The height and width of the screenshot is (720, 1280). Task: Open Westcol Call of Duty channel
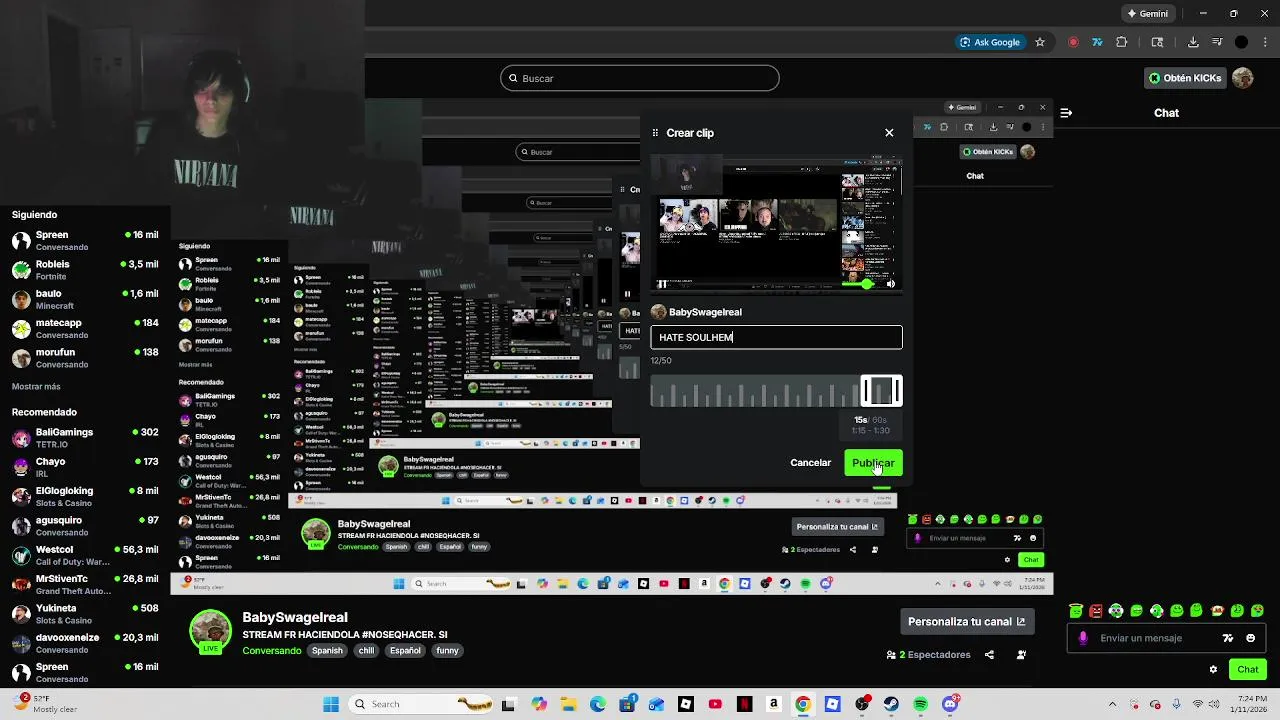coord(85,555)
